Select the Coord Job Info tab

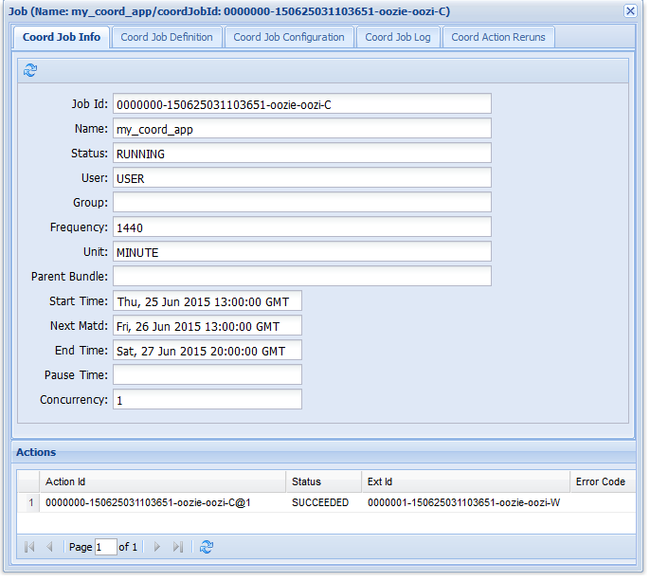[x=61, y=37]
